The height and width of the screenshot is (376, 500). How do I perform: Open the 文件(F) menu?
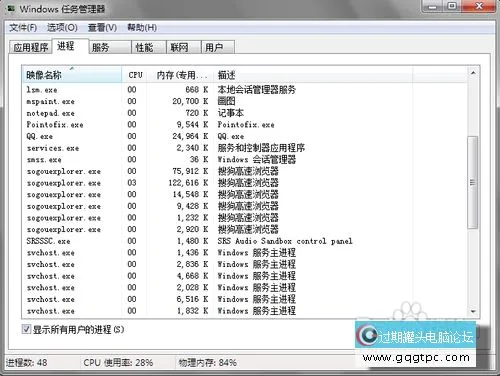click(23, 28)
